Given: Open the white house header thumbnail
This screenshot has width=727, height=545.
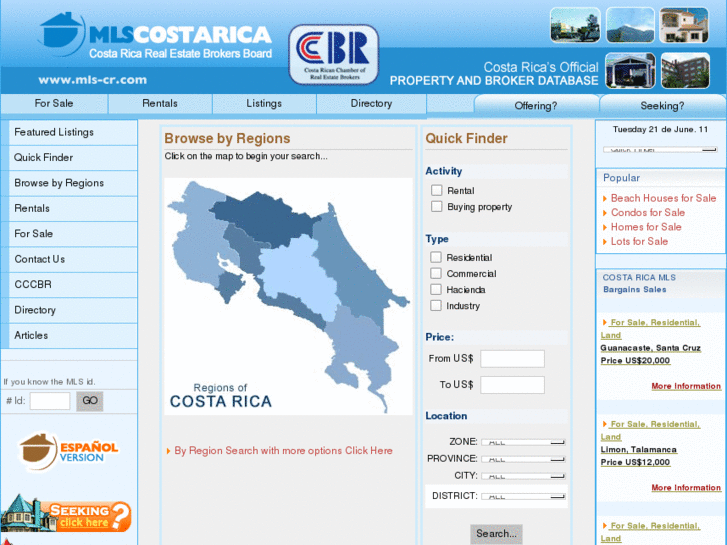Looking at the screenshot, I should tap(684, 25).
